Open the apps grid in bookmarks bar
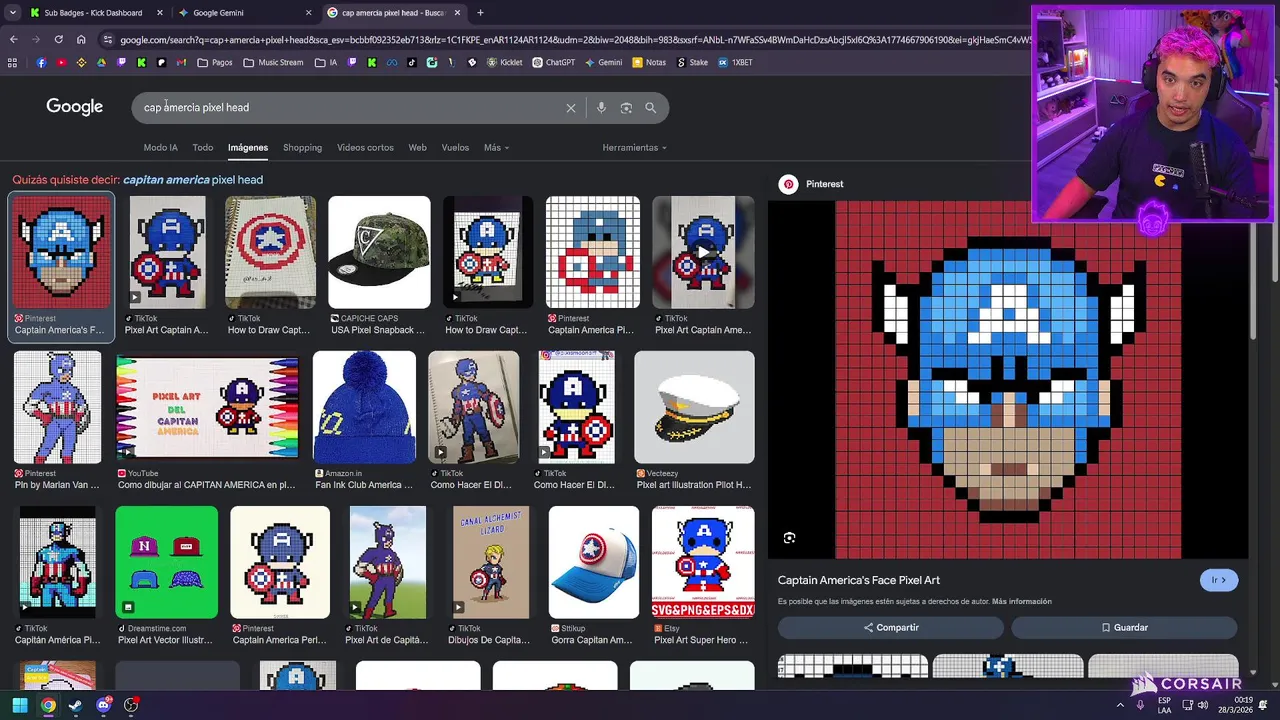The width and height of the screenshot is (1280, 720). (x=12, y=62)
